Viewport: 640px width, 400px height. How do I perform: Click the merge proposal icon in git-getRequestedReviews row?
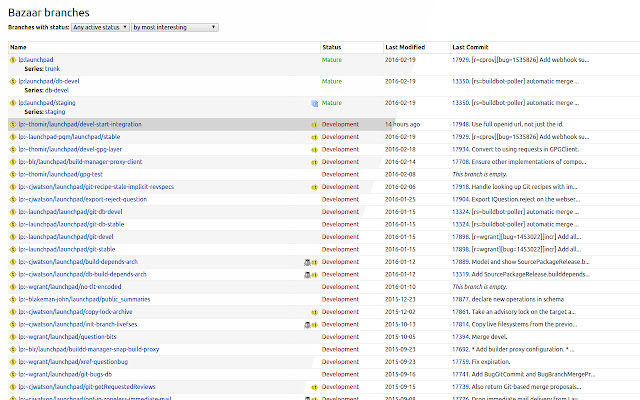point(314,387)
